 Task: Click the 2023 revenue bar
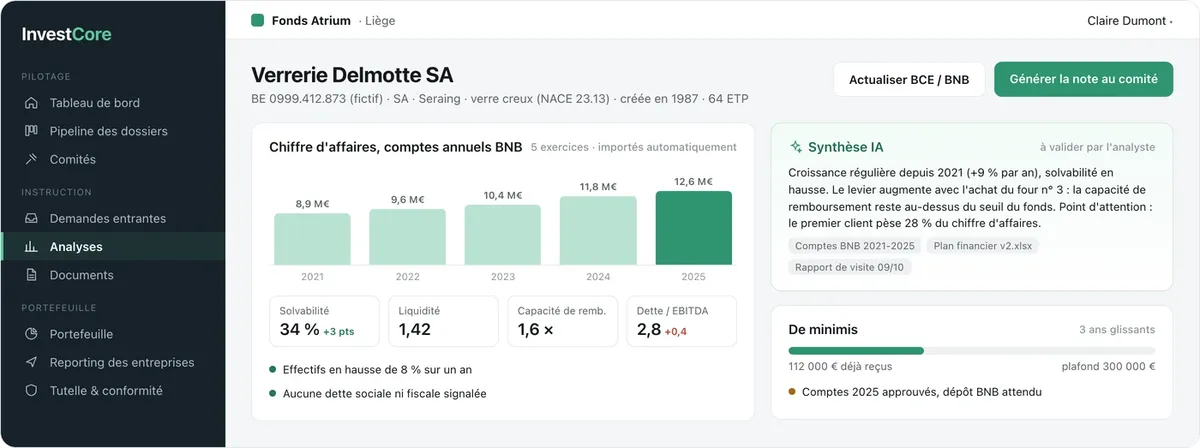[503, 235]
